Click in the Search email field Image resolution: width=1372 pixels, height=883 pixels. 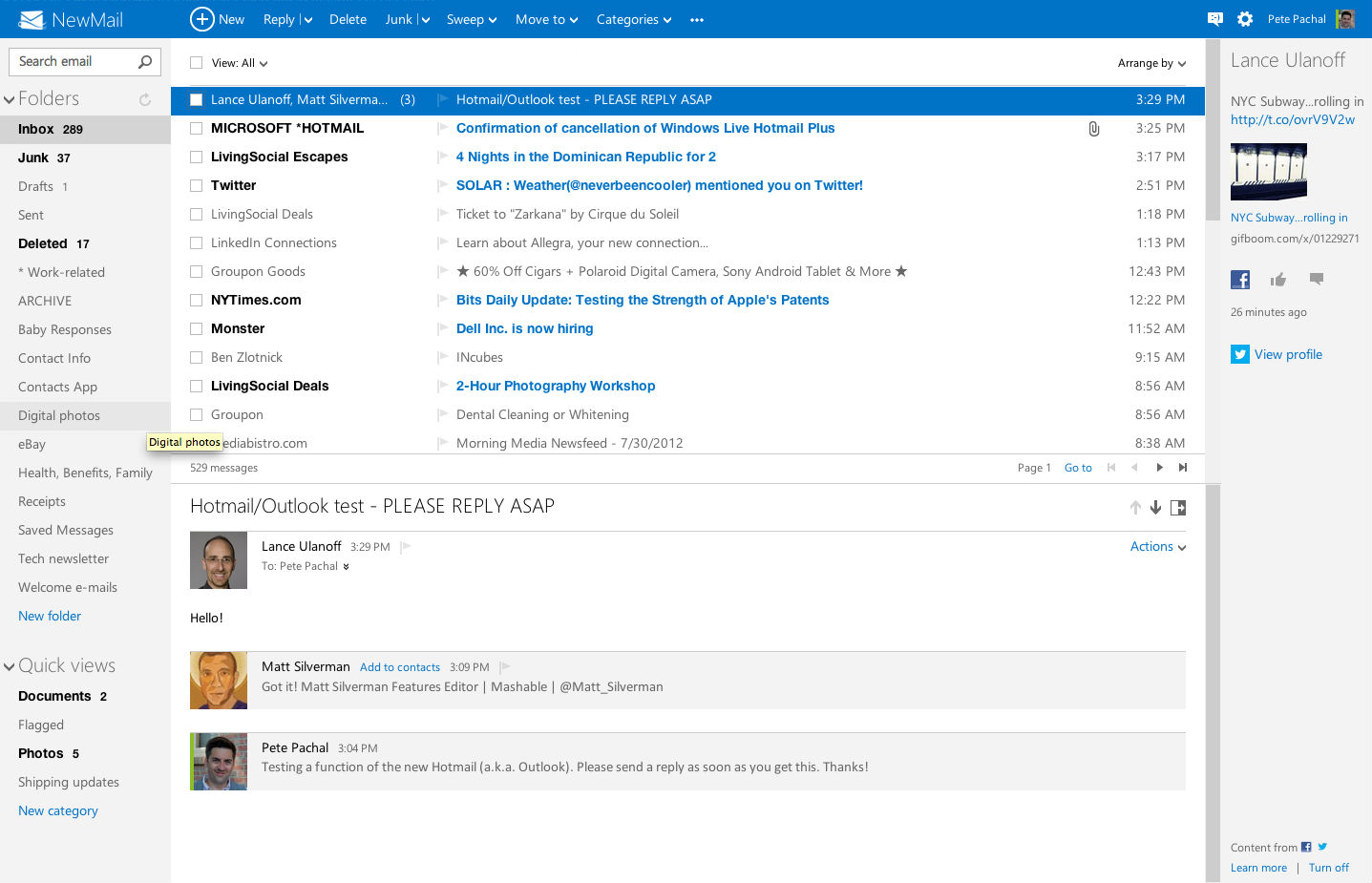tap(74, 62)
